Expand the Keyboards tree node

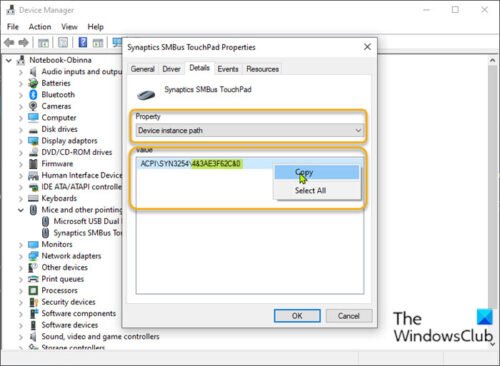tap(21, 199)
